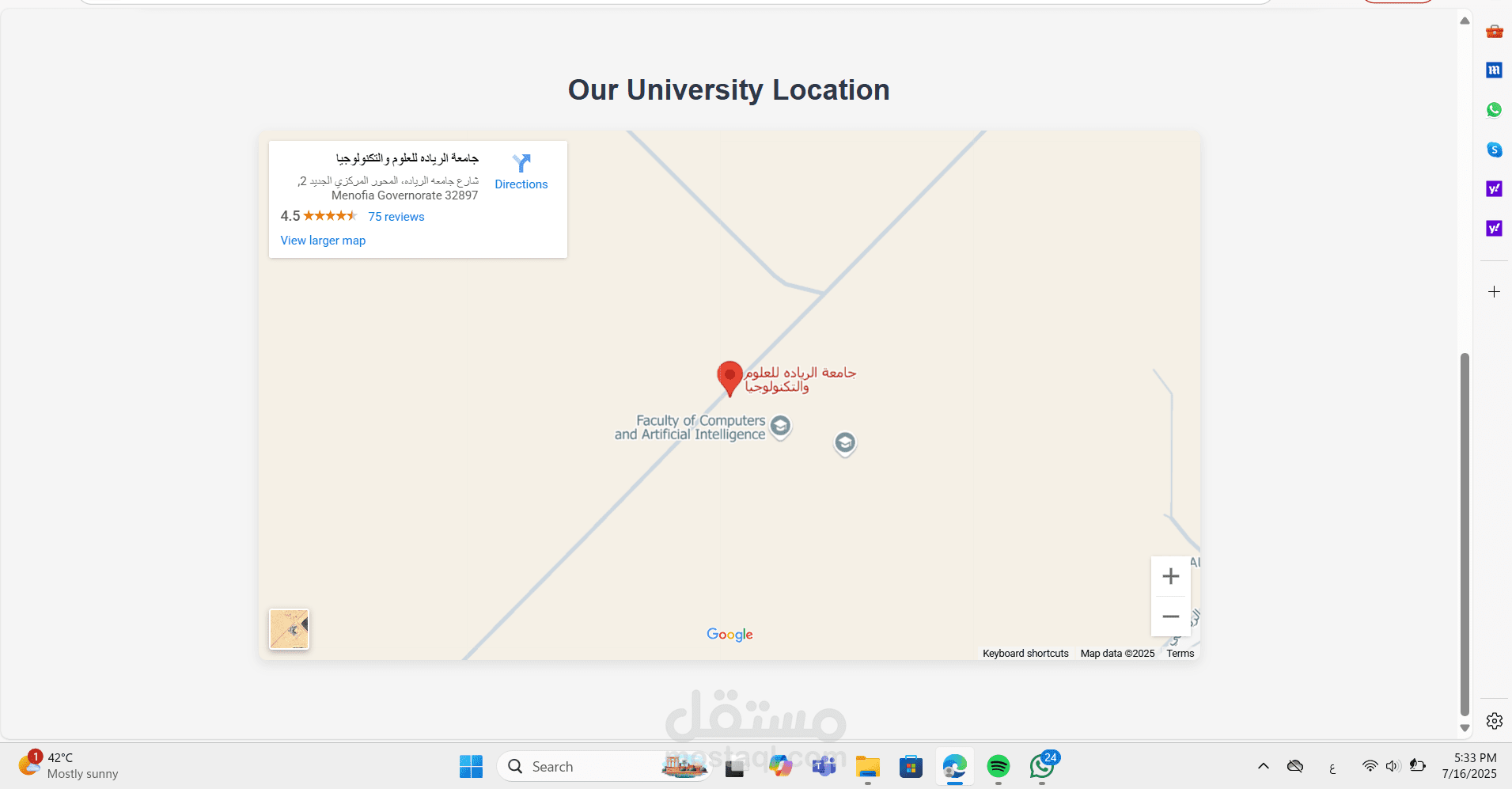Image resolution: width=1512 pixels, height=789 pixels.
Task: Open the map Terms link
Action: click(1180, 654)
